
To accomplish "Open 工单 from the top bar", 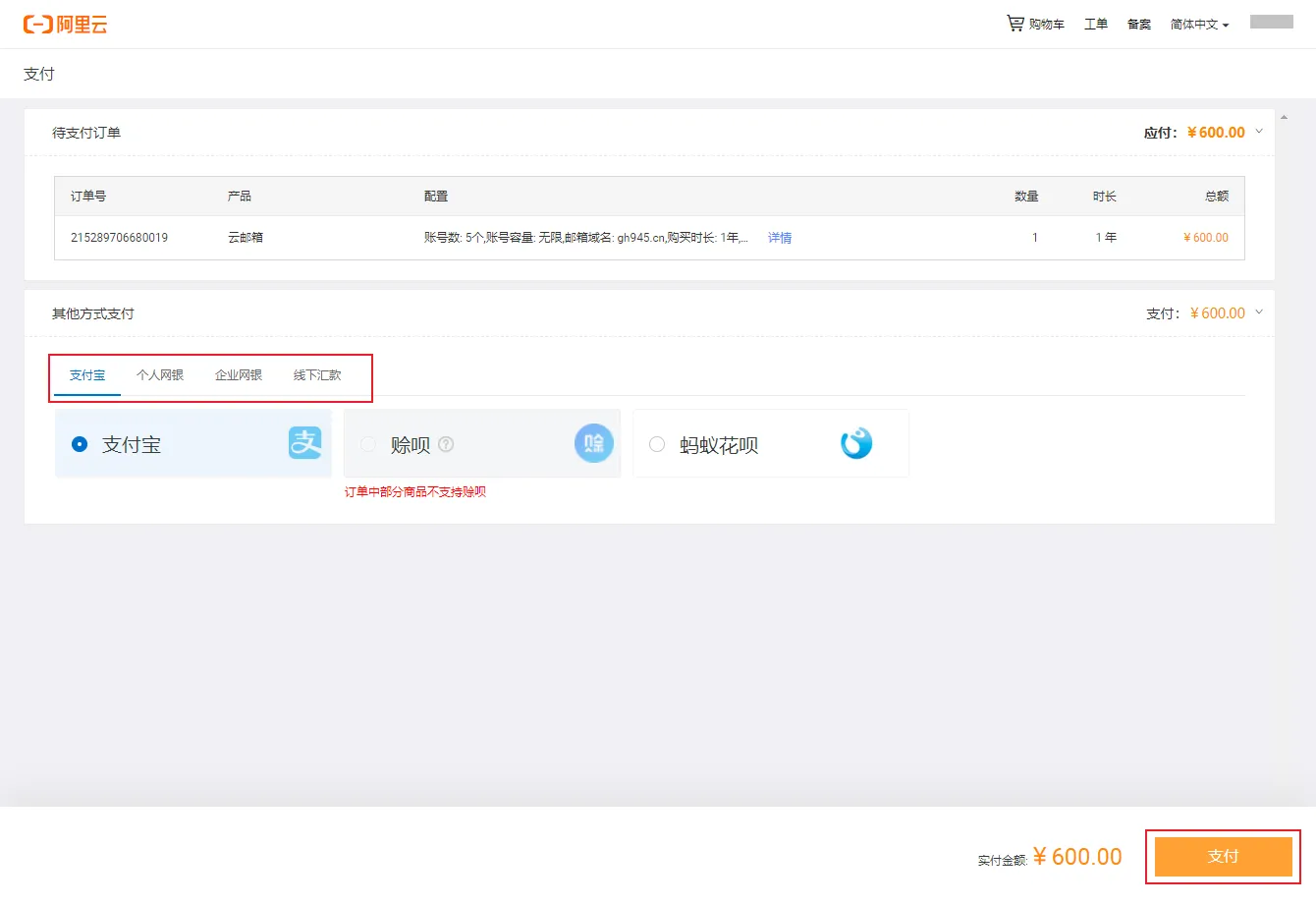I will [1096, 24].
